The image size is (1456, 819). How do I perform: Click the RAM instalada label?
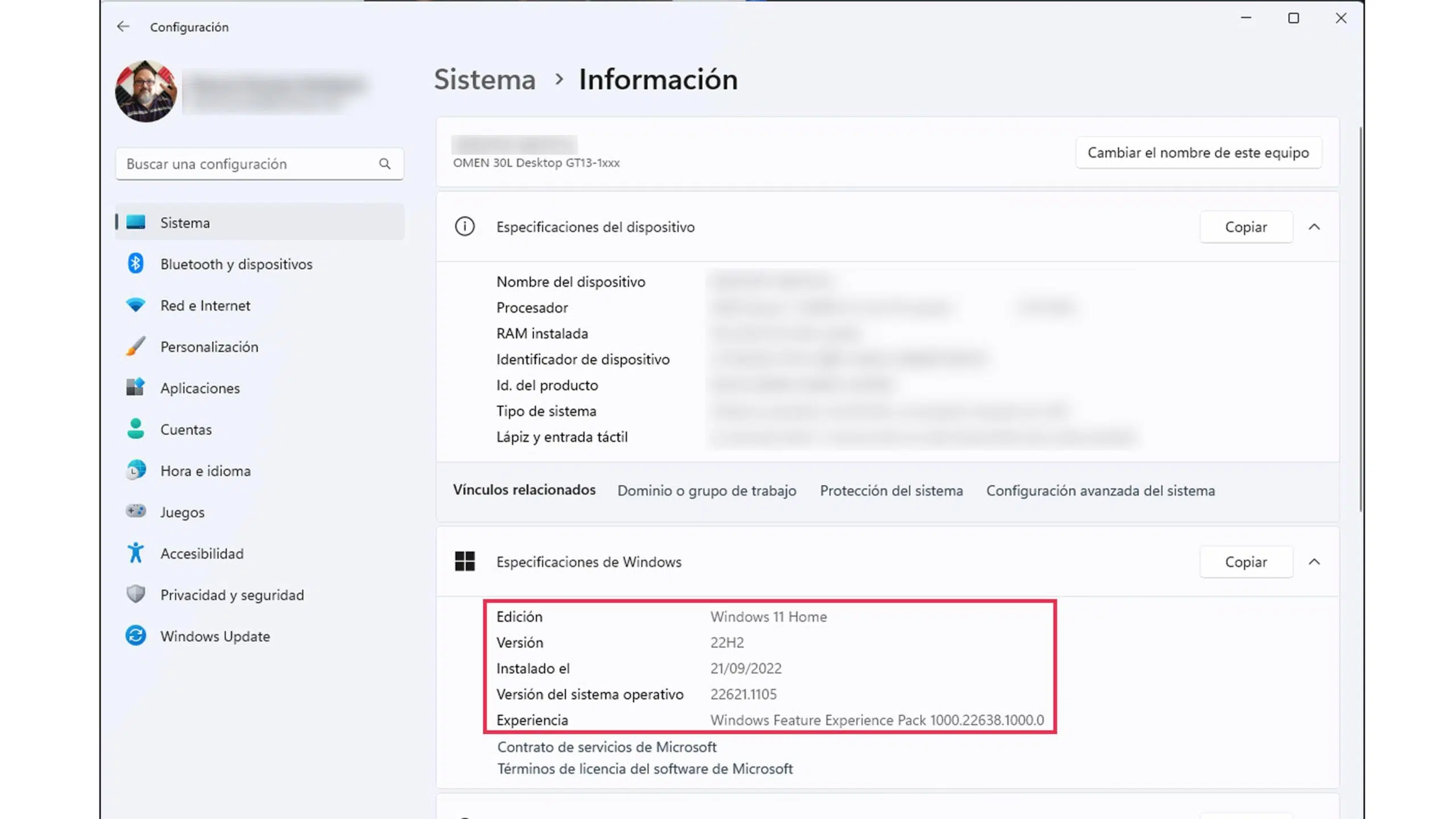pyautogui.click(x=542, y=333)
